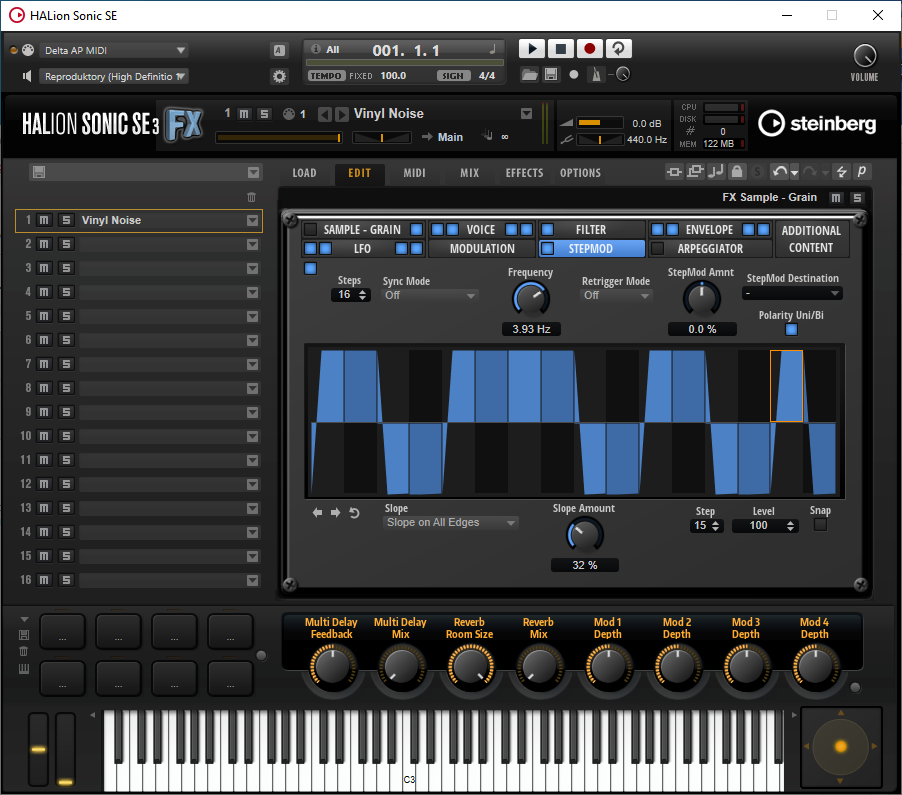Toggle Polarity Uni/Bi switch
The image size is (902, 795).
click(791, 330)
